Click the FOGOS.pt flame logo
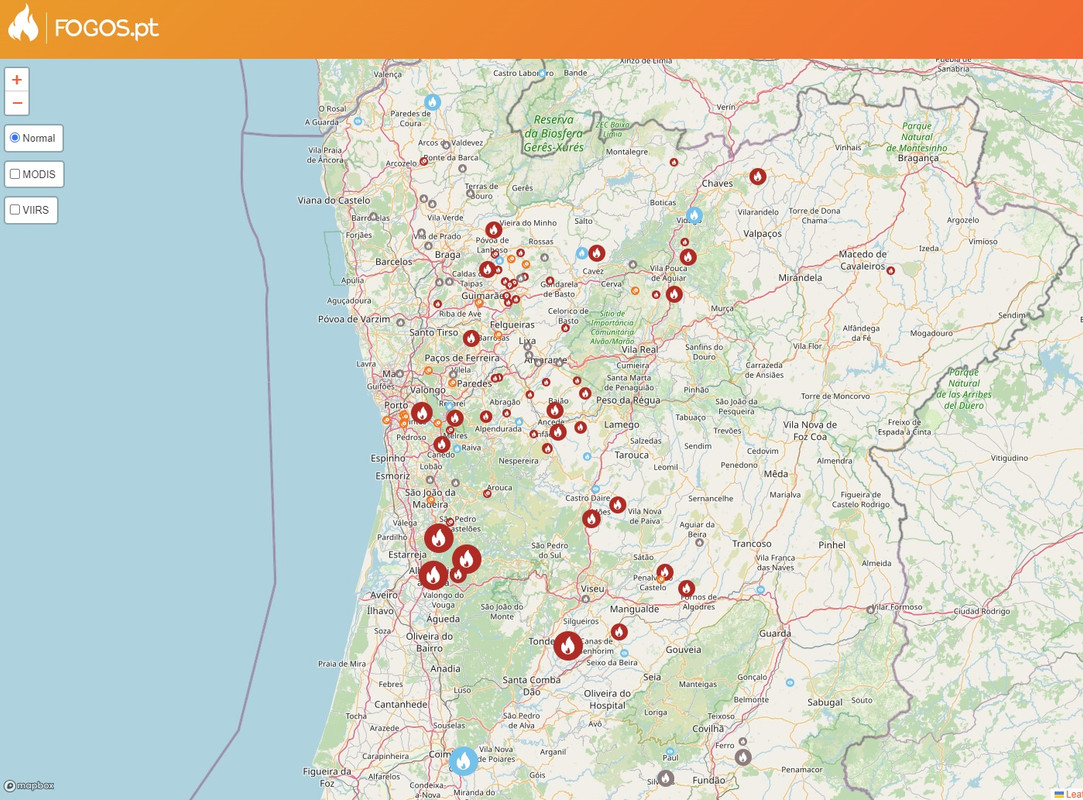The width and height of the screenshot is (1083, 800). tap(23, 24)
